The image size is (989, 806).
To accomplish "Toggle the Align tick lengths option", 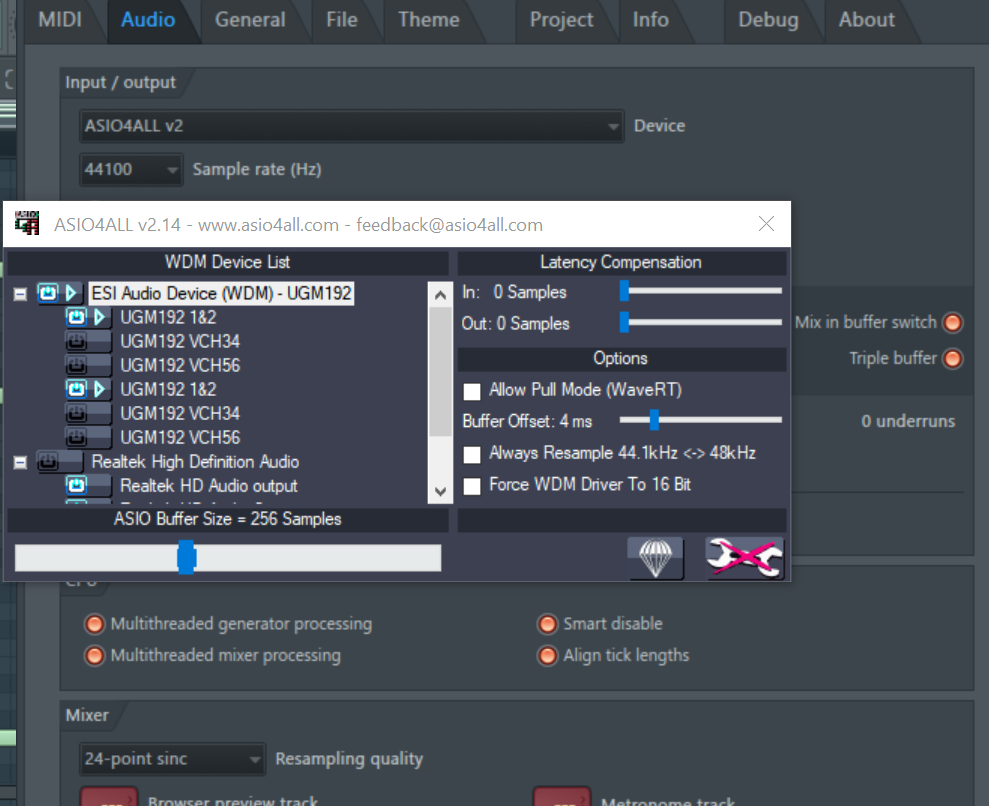I will click(x=547, y=656).
